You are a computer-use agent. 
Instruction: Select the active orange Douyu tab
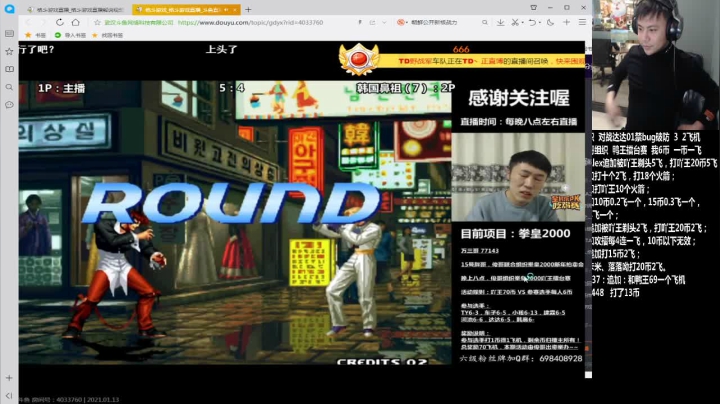186,9
